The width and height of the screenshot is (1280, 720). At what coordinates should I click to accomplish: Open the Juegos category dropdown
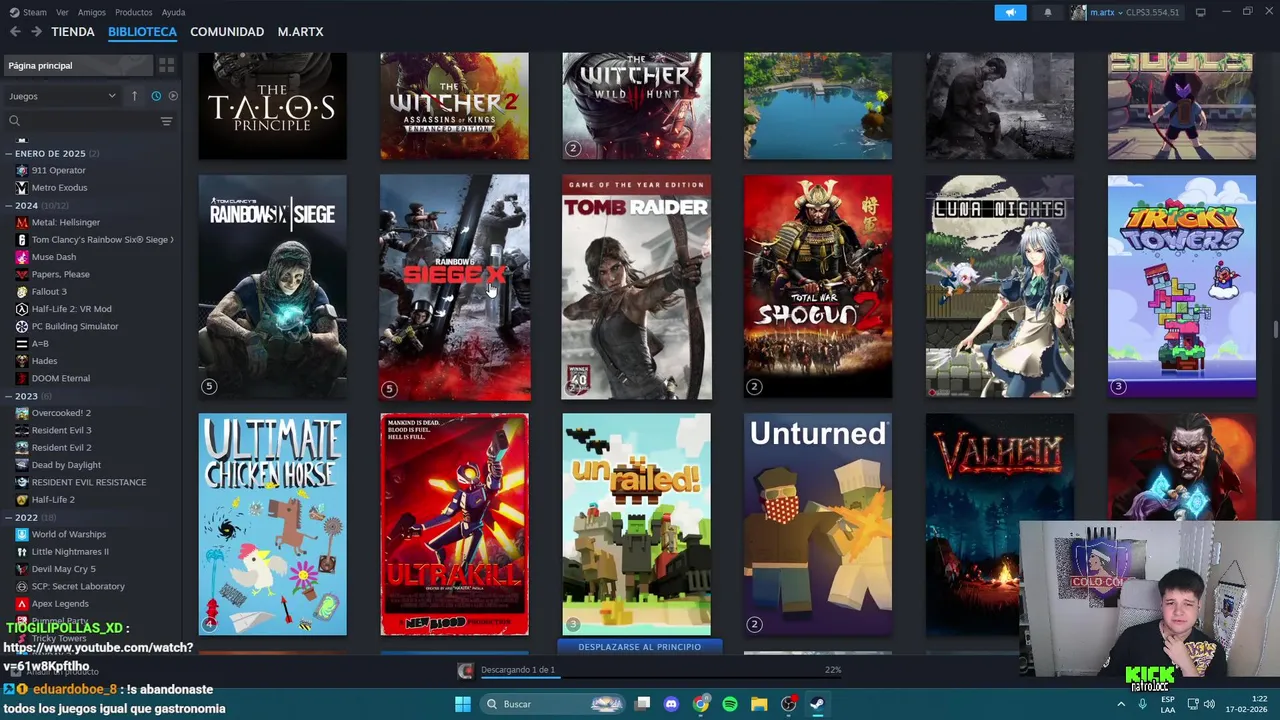tap(61, 96)
